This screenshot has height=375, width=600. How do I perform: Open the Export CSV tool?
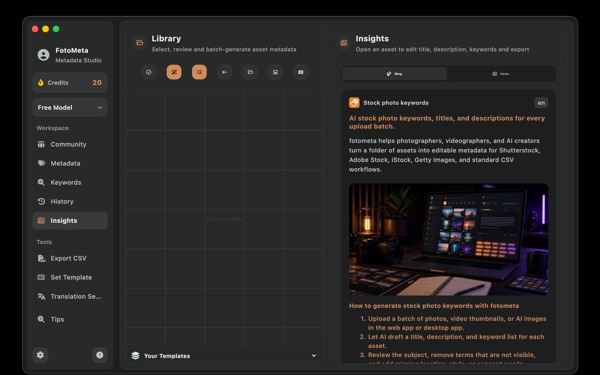(70, 258)
